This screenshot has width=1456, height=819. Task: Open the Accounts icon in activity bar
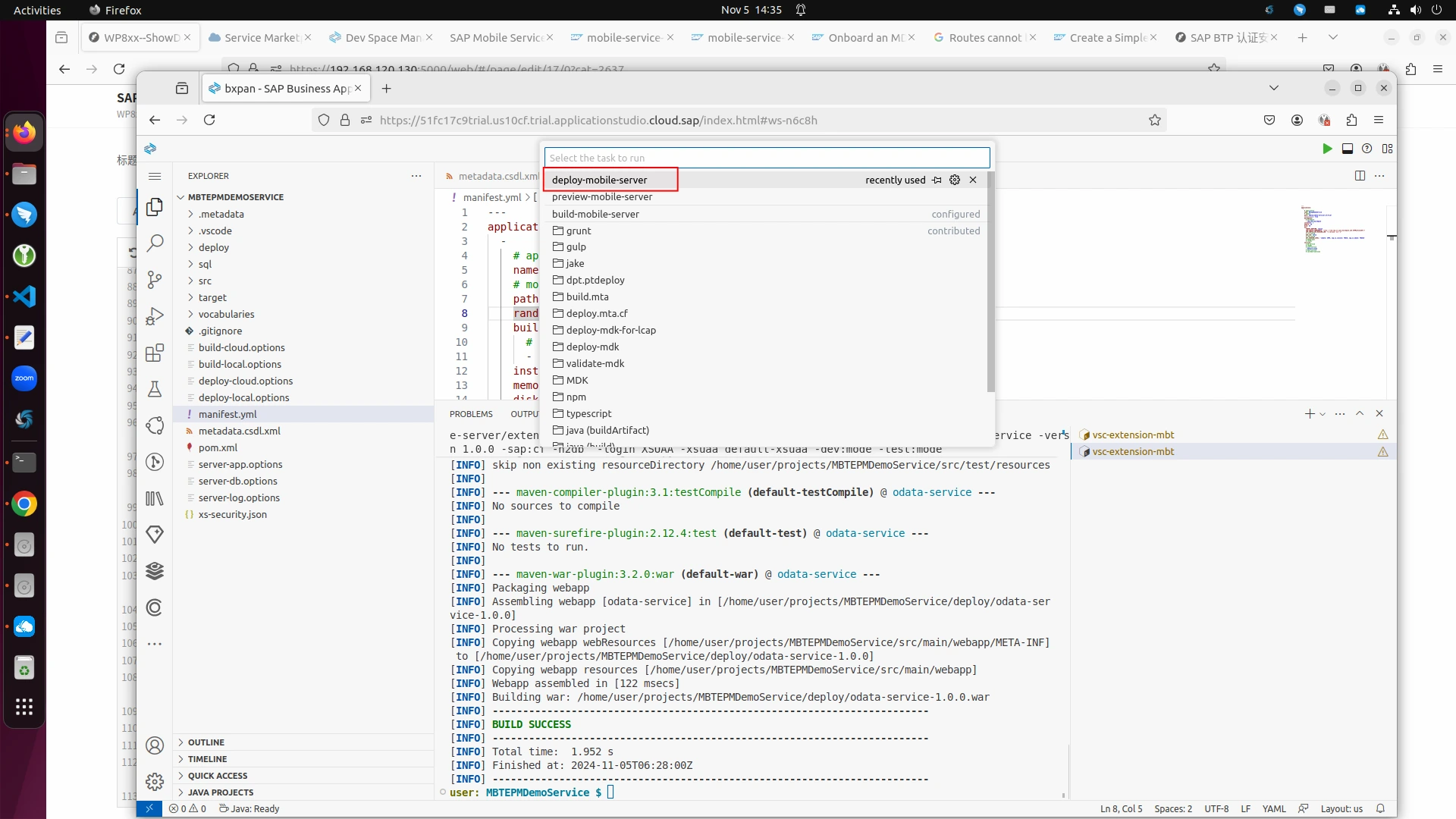[x=155, y=745]
